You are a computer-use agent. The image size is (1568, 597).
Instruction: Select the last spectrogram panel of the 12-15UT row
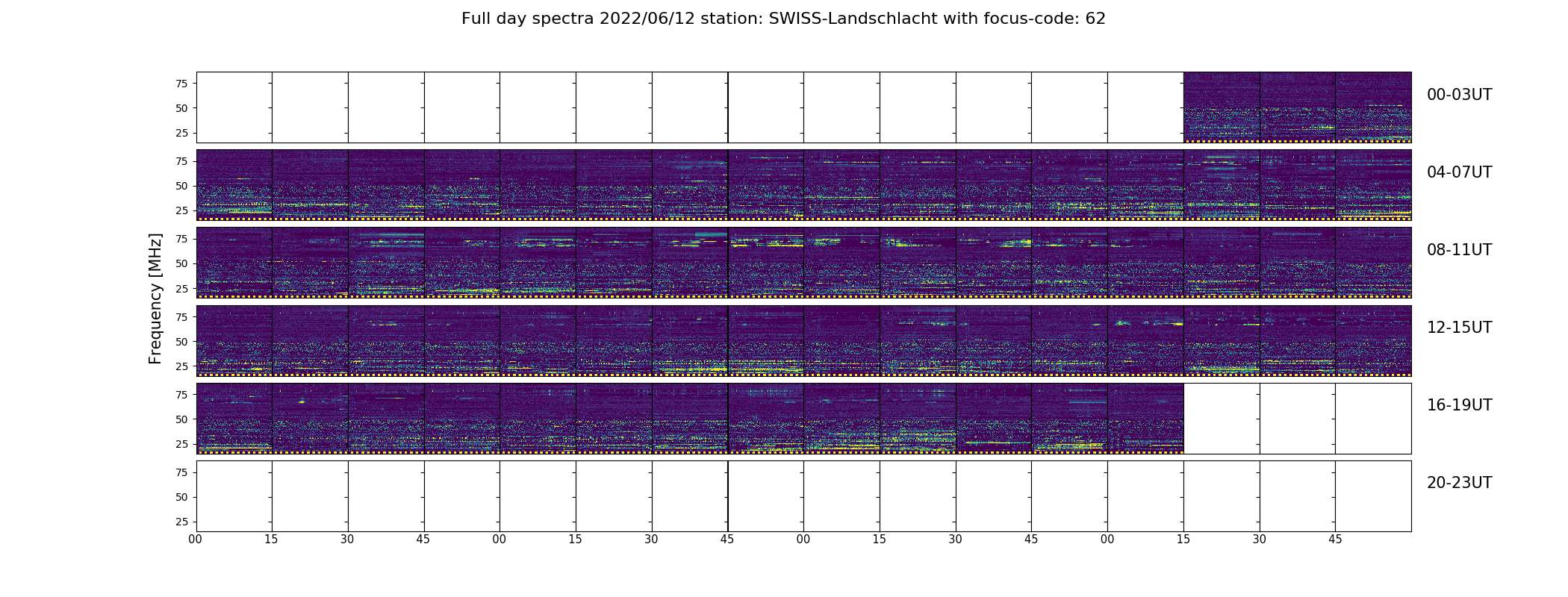coord(1373,340)
